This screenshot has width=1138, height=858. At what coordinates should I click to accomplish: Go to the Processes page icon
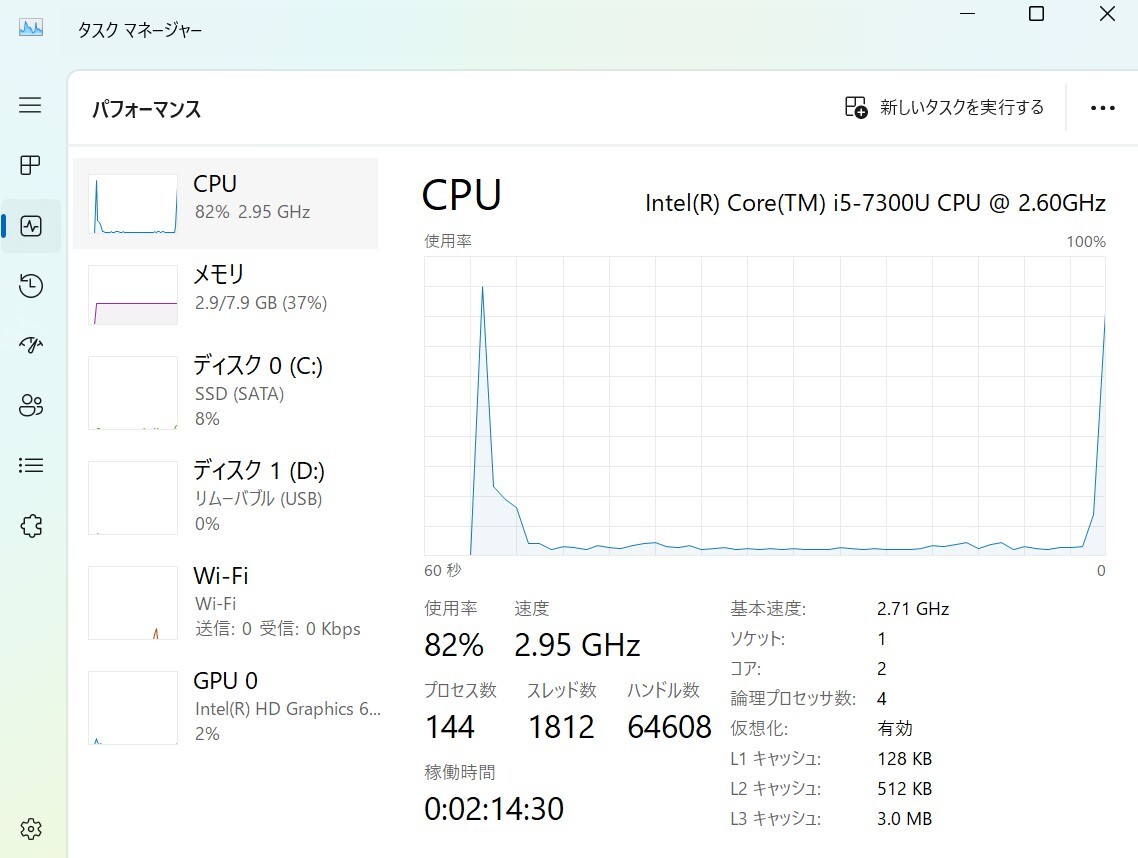pyautogui.click(x=30, y=165)
